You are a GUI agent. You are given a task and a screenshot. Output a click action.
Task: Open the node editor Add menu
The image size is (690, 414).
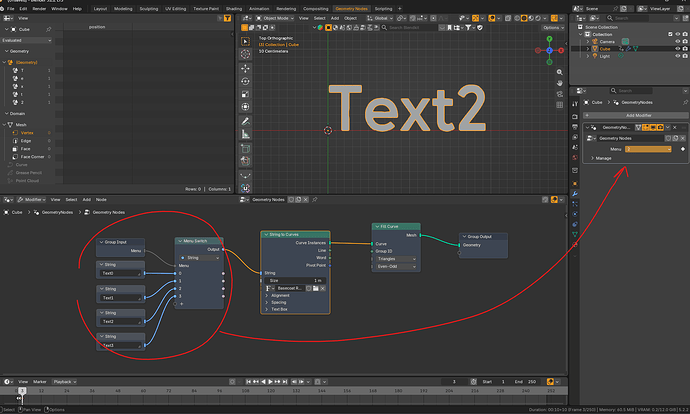tap(87, 200)
